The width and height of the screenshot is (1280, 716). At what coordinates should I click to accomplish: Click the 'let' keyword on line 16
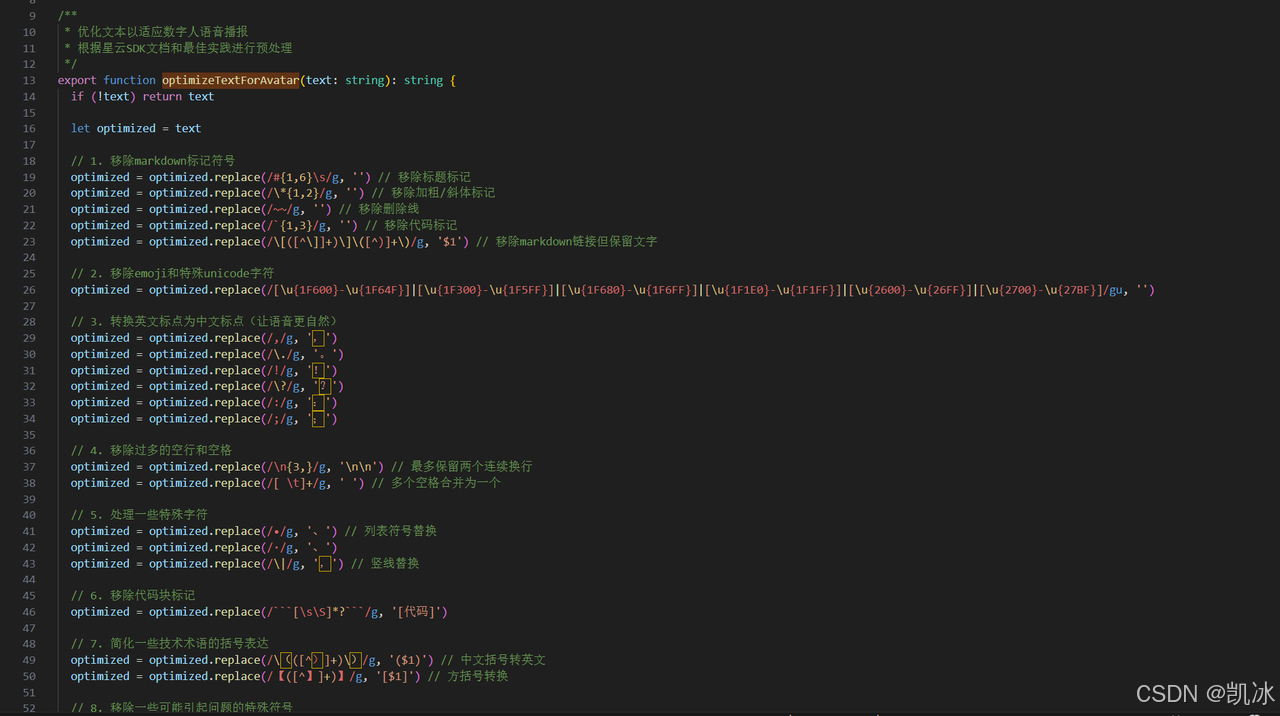point(80,128)
